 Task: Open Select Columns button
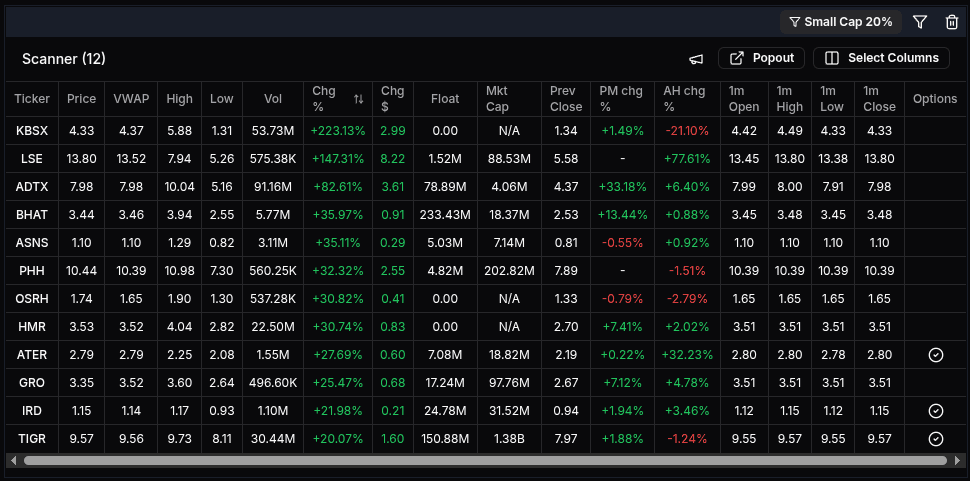[882, 58]
